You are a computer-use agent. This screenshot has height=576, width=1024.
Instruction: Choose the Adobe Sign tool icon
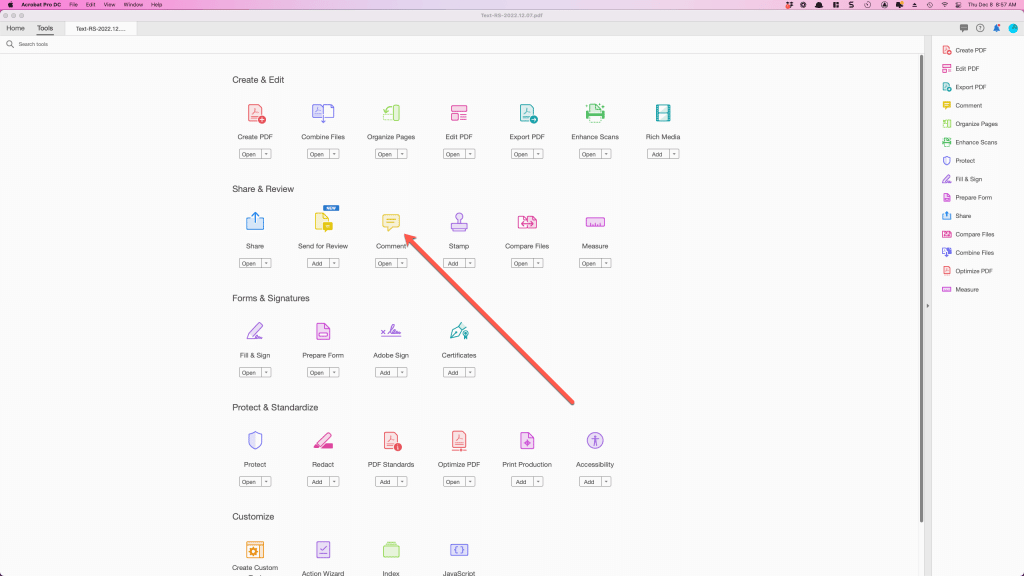pos(391,331)
